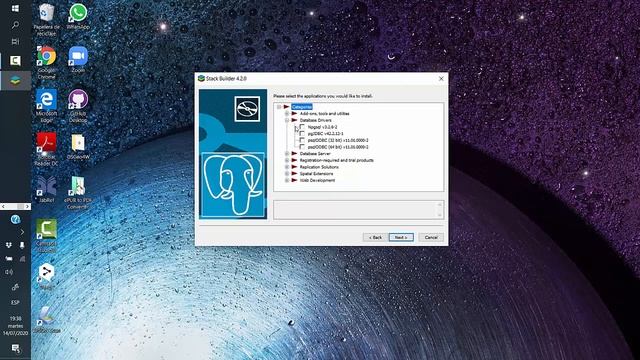This screenshot has height=360, width=640.
Task: Launch the Camtasia desktop shortcut
Action: [x=47, y=236]
